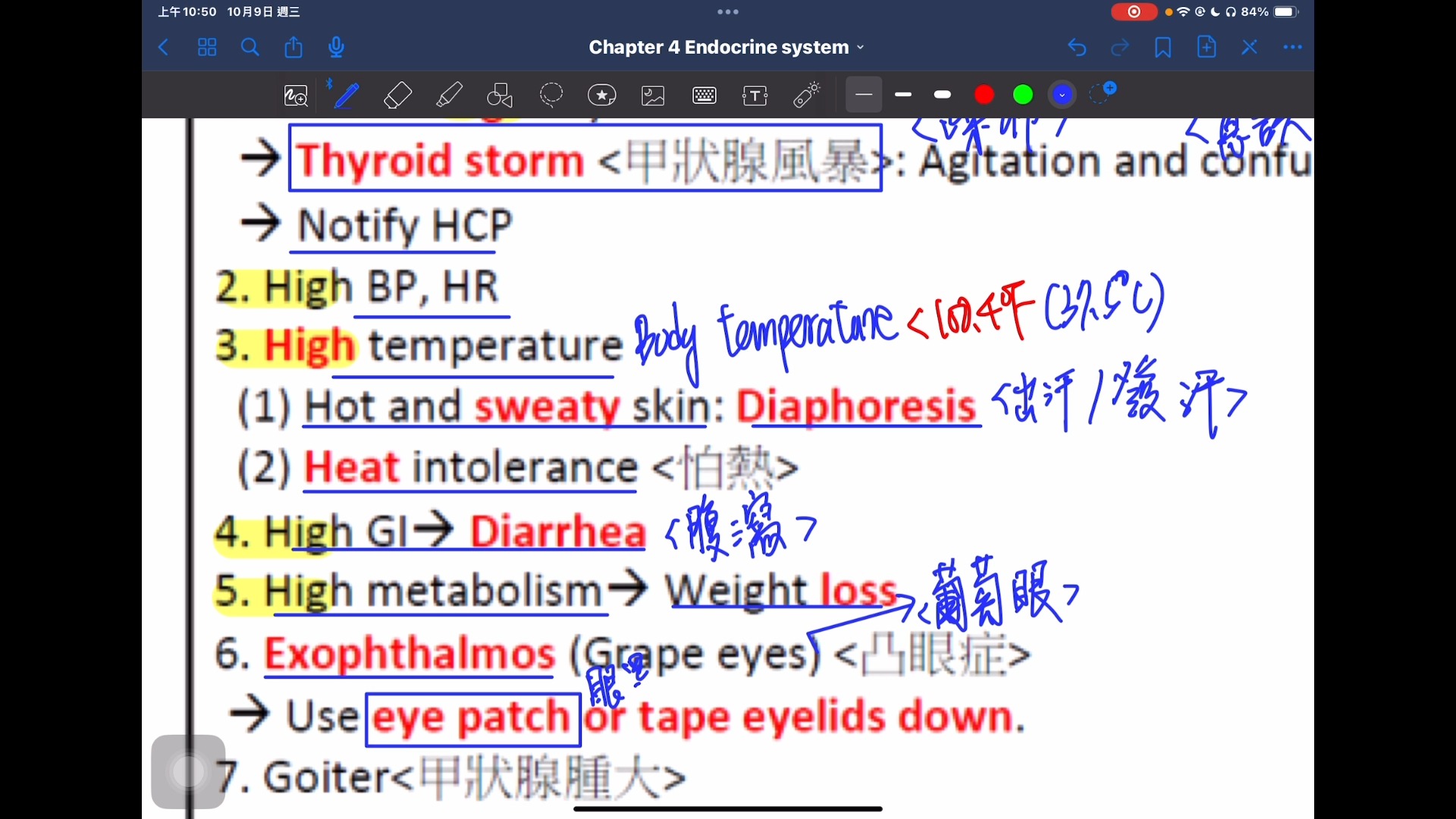
Task: Pick the selected blue pen color
Action: (x=1062, y=95)
